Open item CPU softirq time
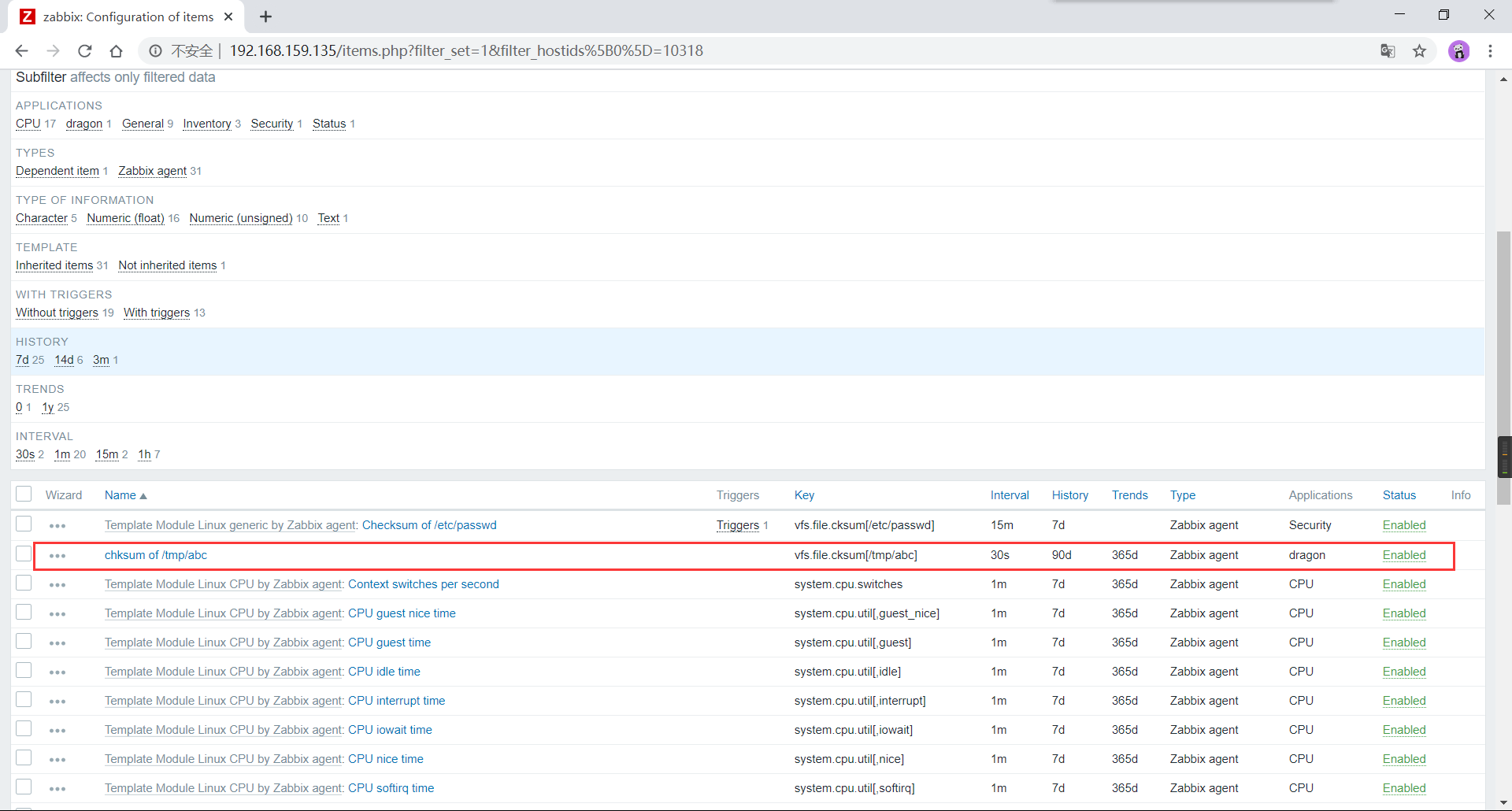 (x=391, y=788)
